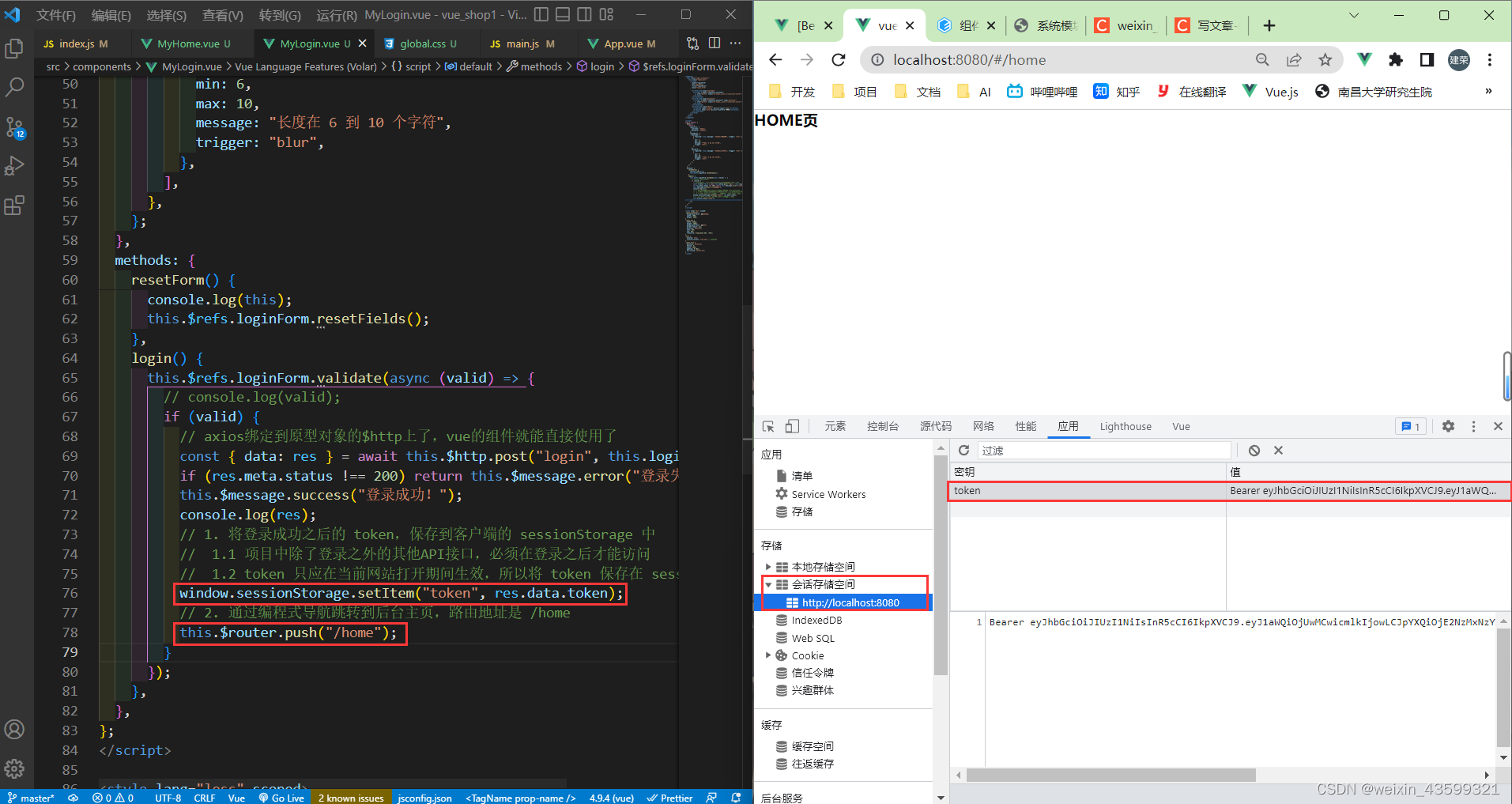Viewport: 1512px width, 804px height.
Task: Open the VS Code Accounts menu
Action: (x=14, y=730)
